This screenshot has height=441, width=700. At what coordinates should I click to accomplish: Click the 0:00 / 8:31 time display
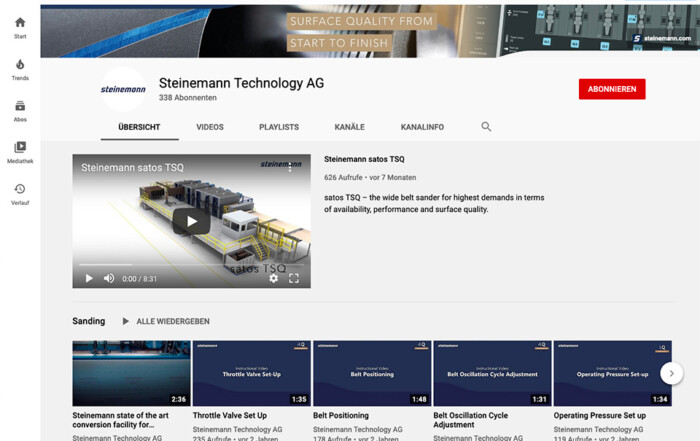(139, 279)
